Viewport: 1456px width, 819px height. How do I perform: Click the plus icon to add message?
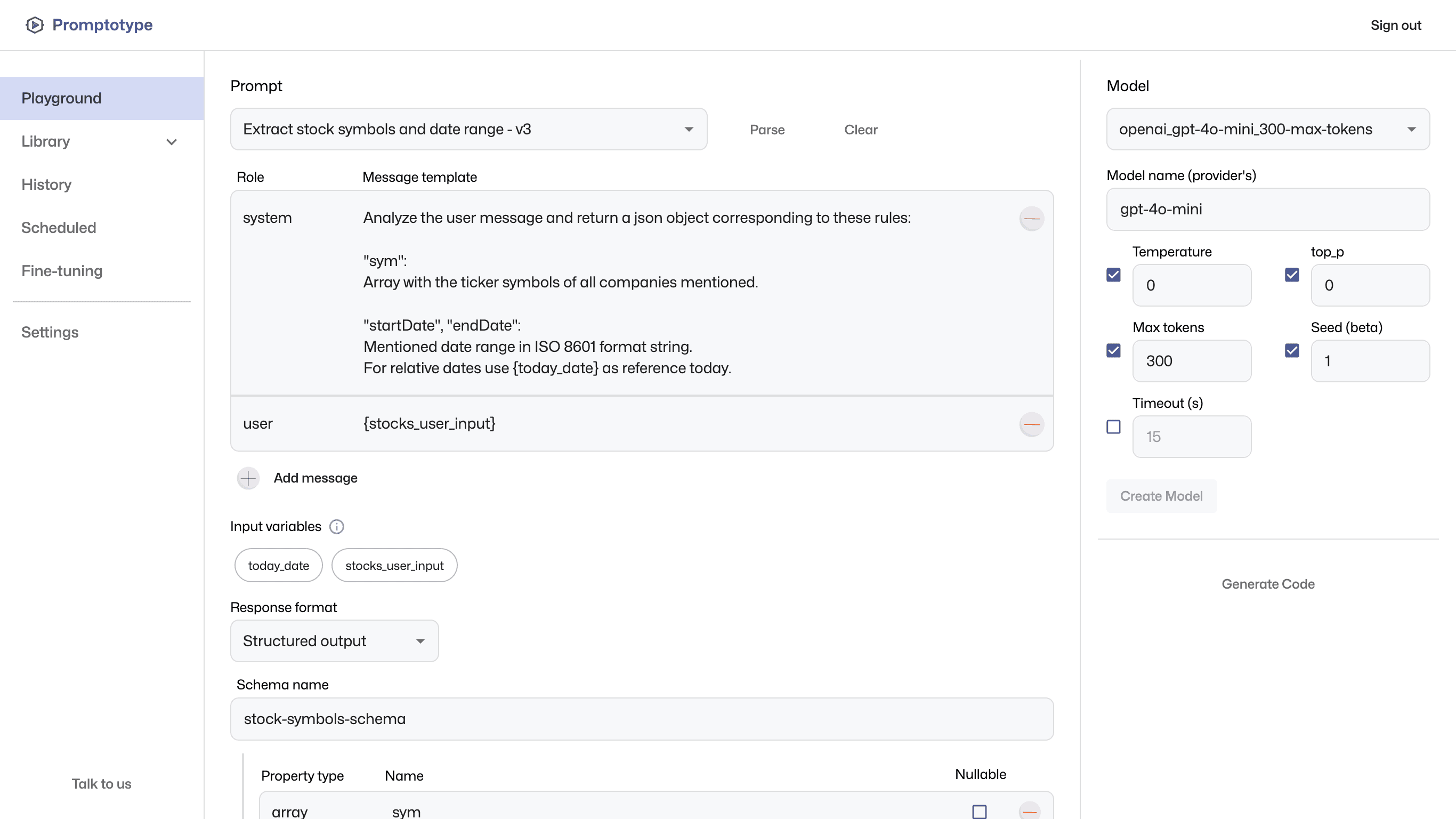[248, 478]
